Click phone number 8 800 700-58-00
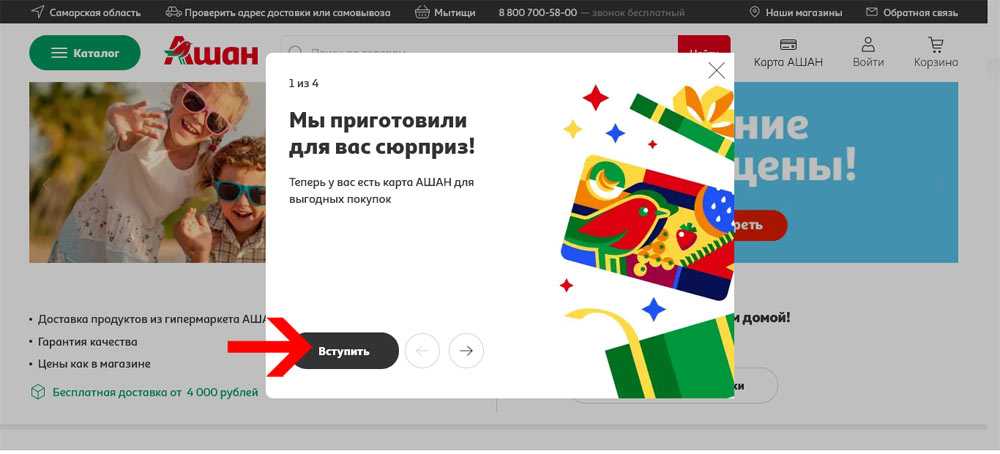 pos(538,12)
